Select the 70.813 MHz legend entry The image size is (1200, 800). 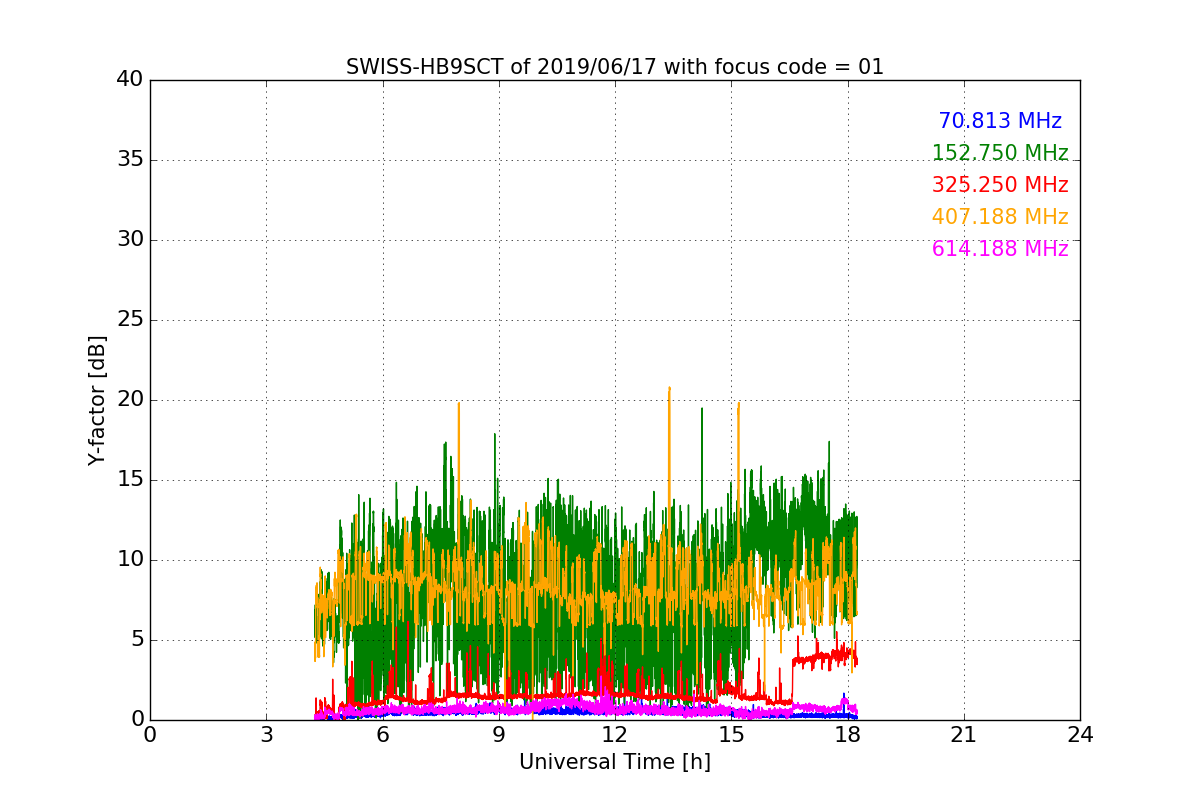pos(1000,121)
